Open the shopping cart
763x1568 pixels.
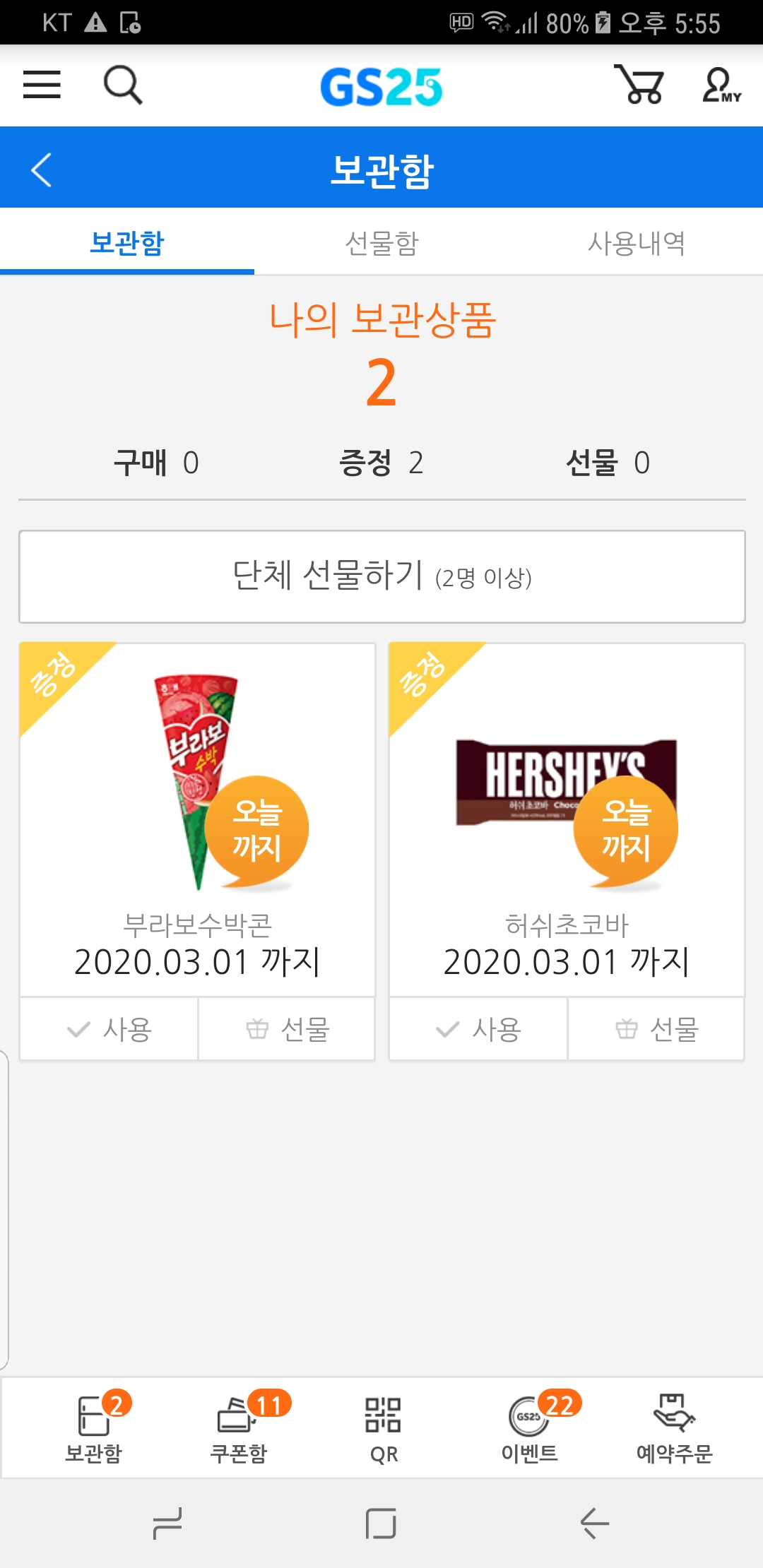639,85
